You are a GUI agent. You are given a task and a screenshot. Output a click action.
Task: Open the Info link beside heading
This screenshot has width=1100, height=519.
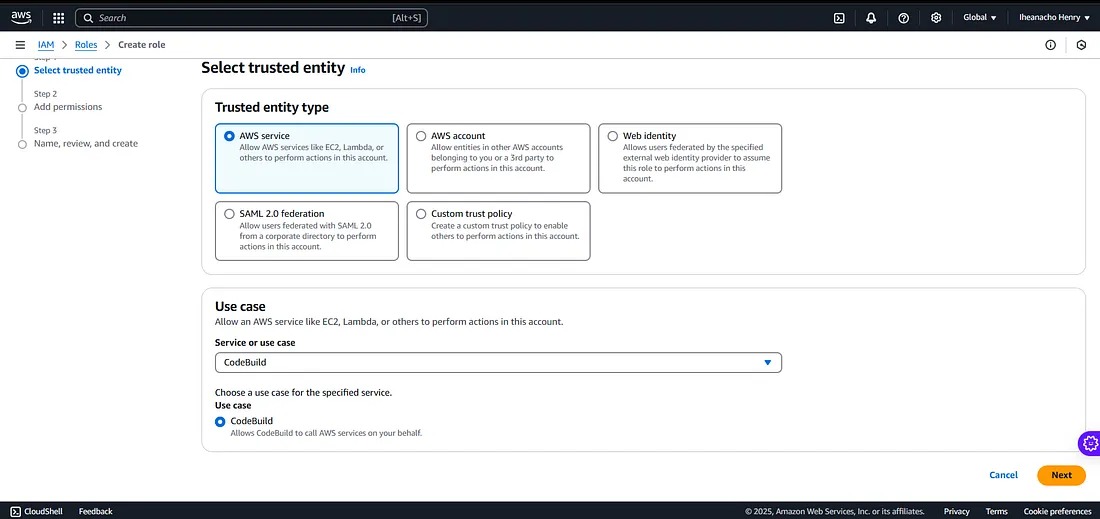[x=358, y=70]
